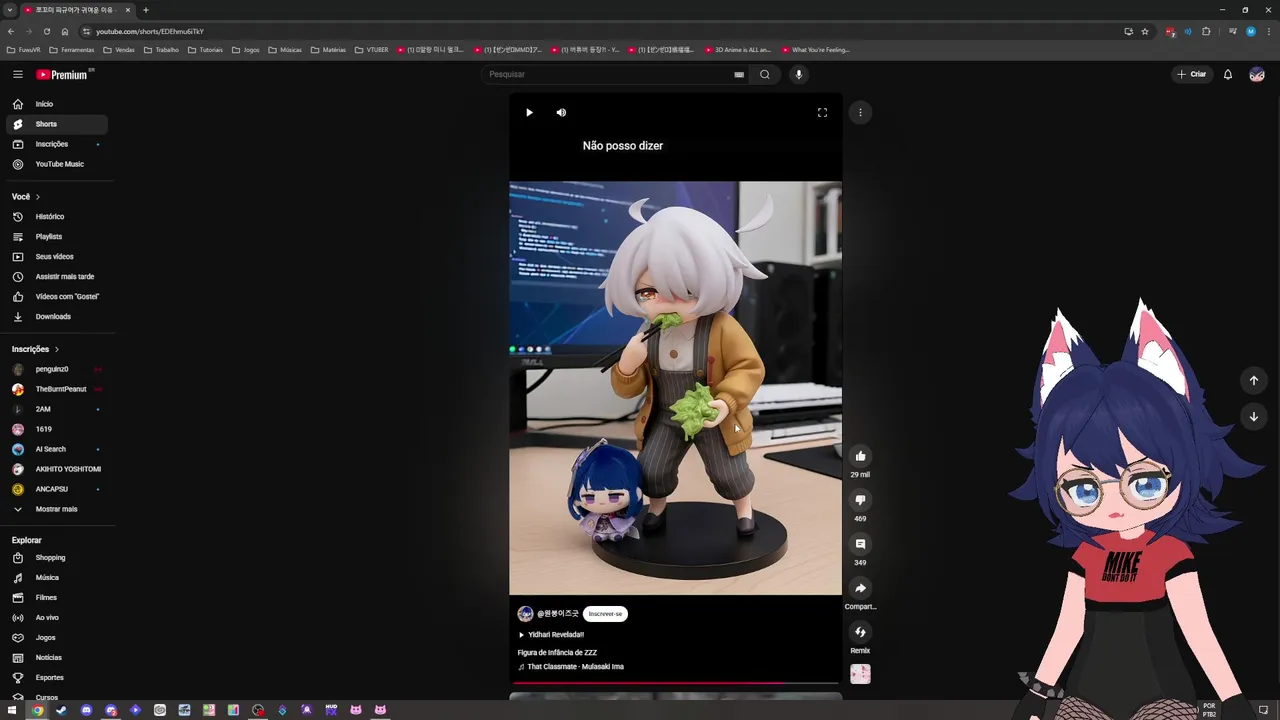The height and width of the screenshot is (720, 1280).
Task: Open Ao vivo under Explorar
Action: [57, 618]
